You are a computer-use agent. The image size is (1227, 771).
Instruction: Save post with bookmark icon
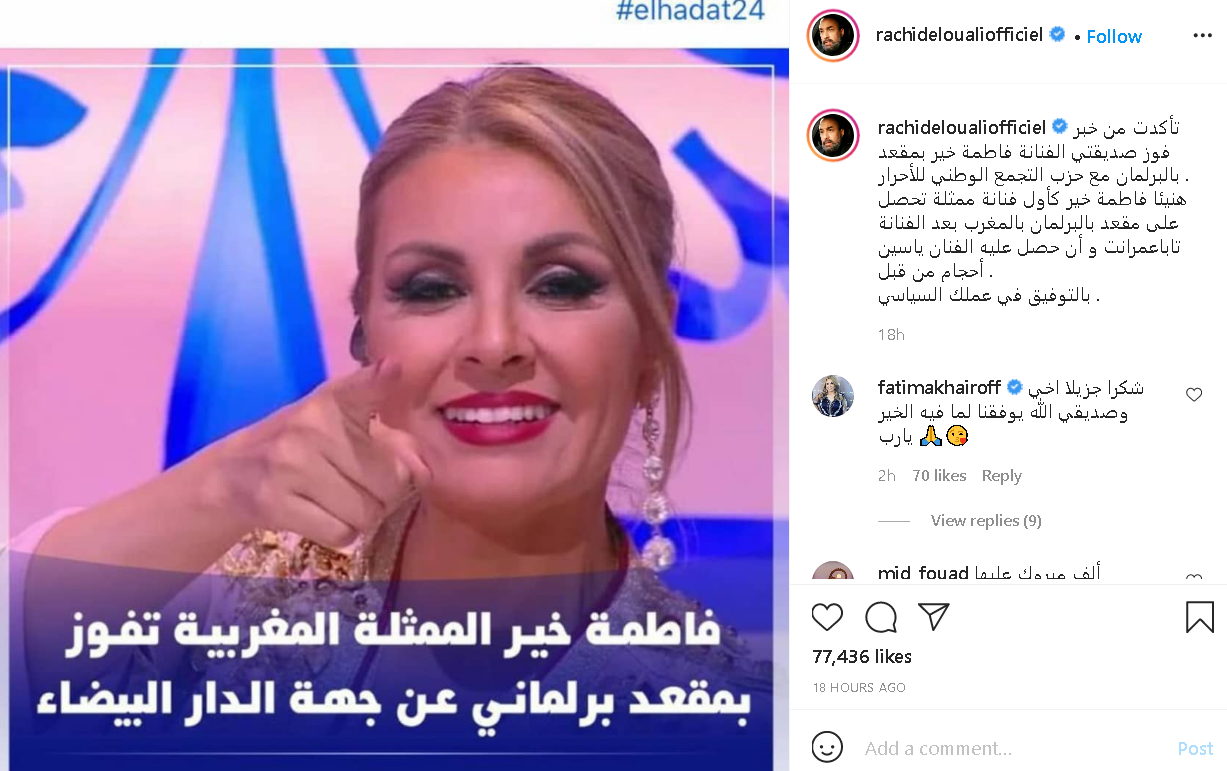click(x=1199, y=617)
